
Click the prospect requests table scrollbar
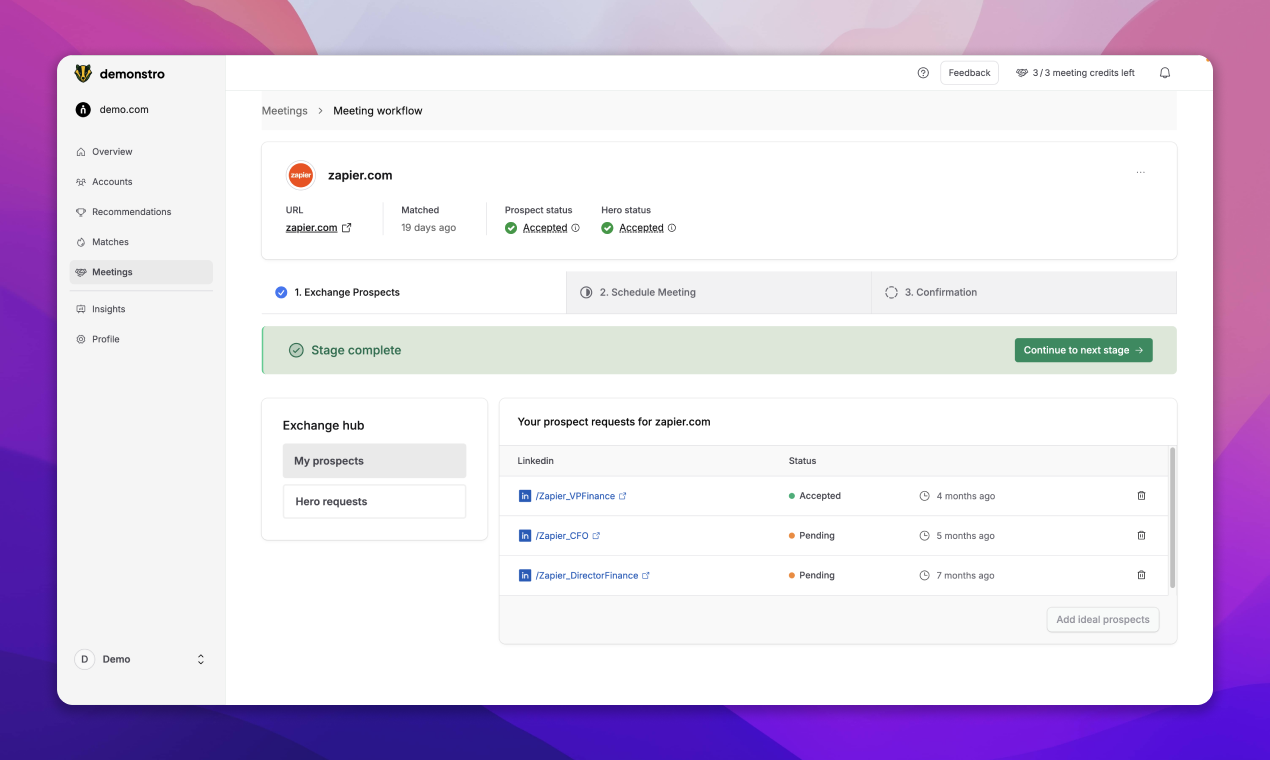tap(1172, 518)
